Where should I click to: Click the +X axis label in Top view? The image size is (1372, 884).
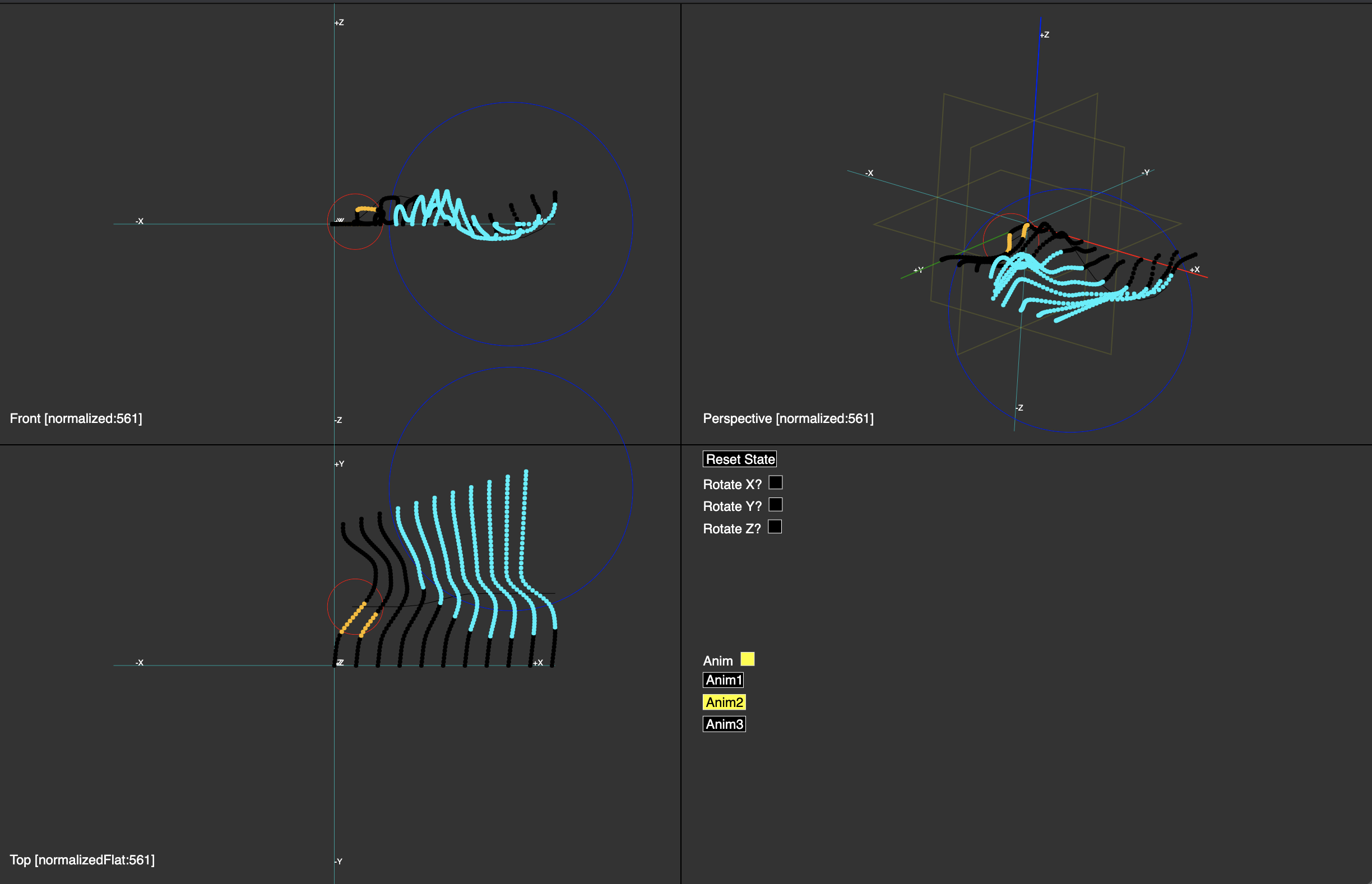[x=538, y=662]
